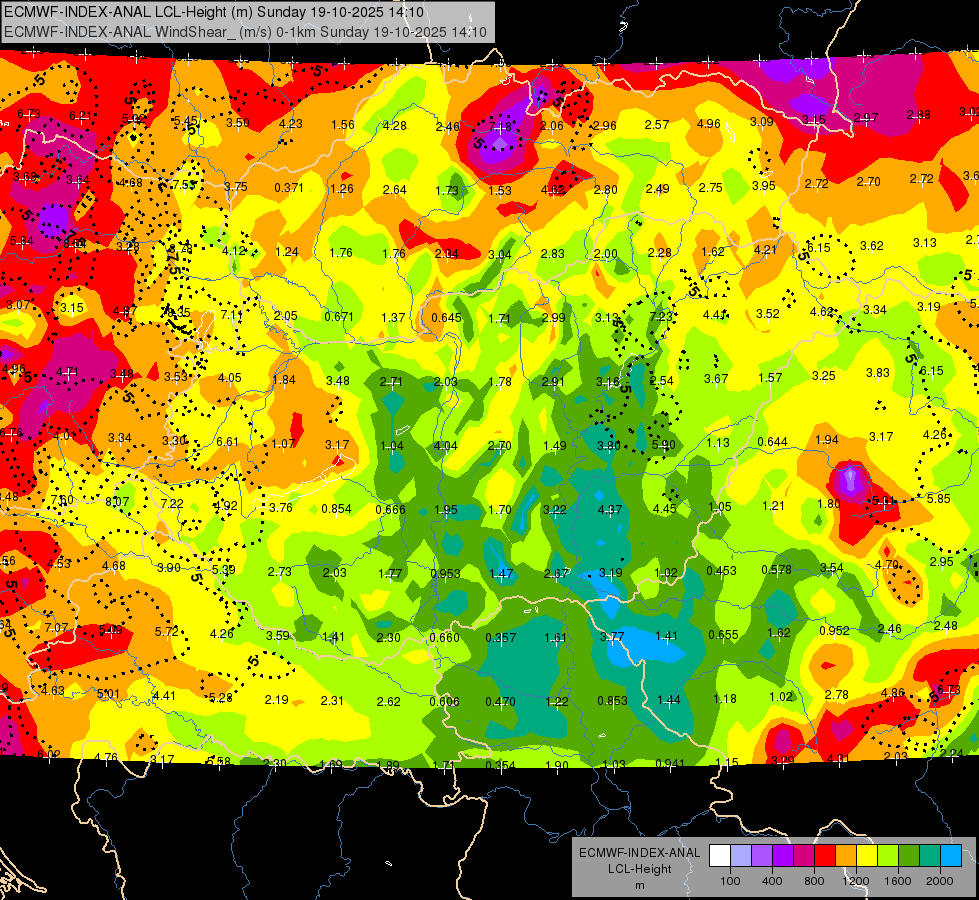This screenshot has height=900, width=979.
Task: Click the wind shear value '4.37'
Action: pos(610,510)
